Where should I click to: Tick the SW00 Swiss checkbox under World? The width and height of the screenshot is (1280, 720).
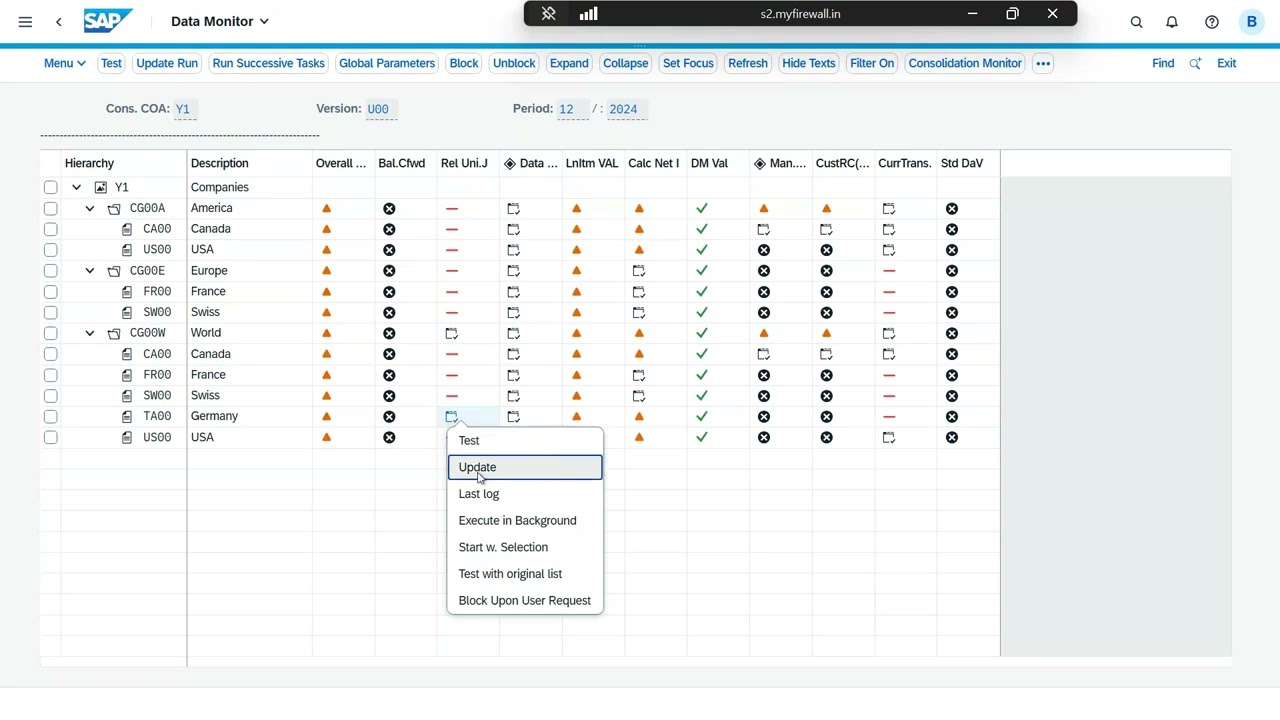(51, 395)
